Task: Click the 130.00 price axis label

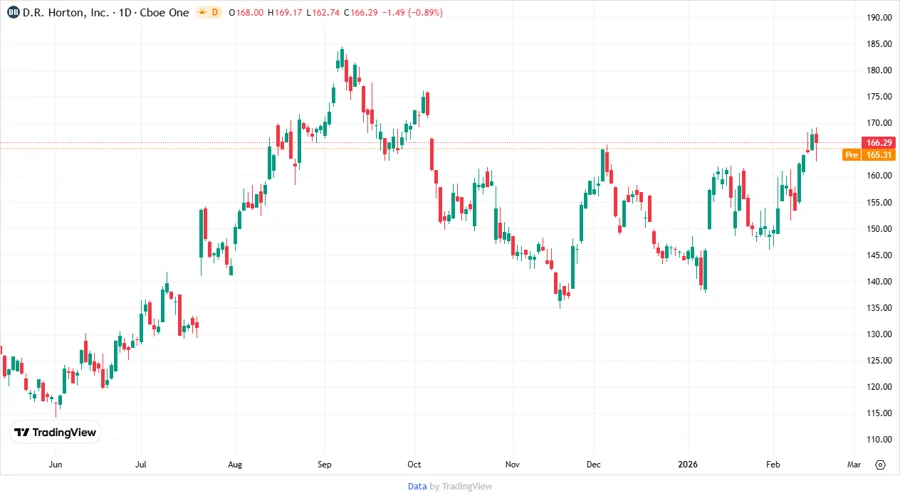Action: click(x=879, y=334)
